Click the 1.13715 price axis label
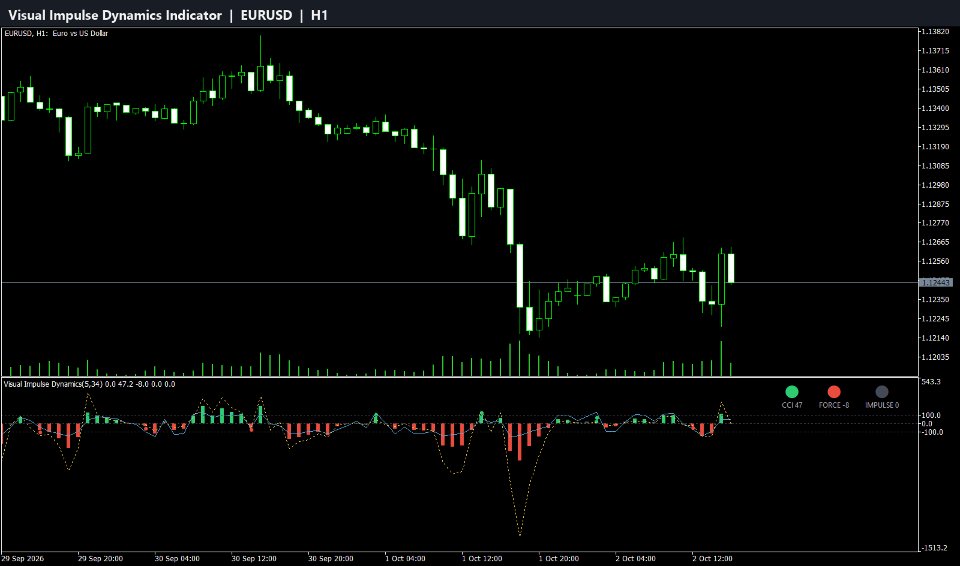The image size is (960, 566). pos(936,51)
